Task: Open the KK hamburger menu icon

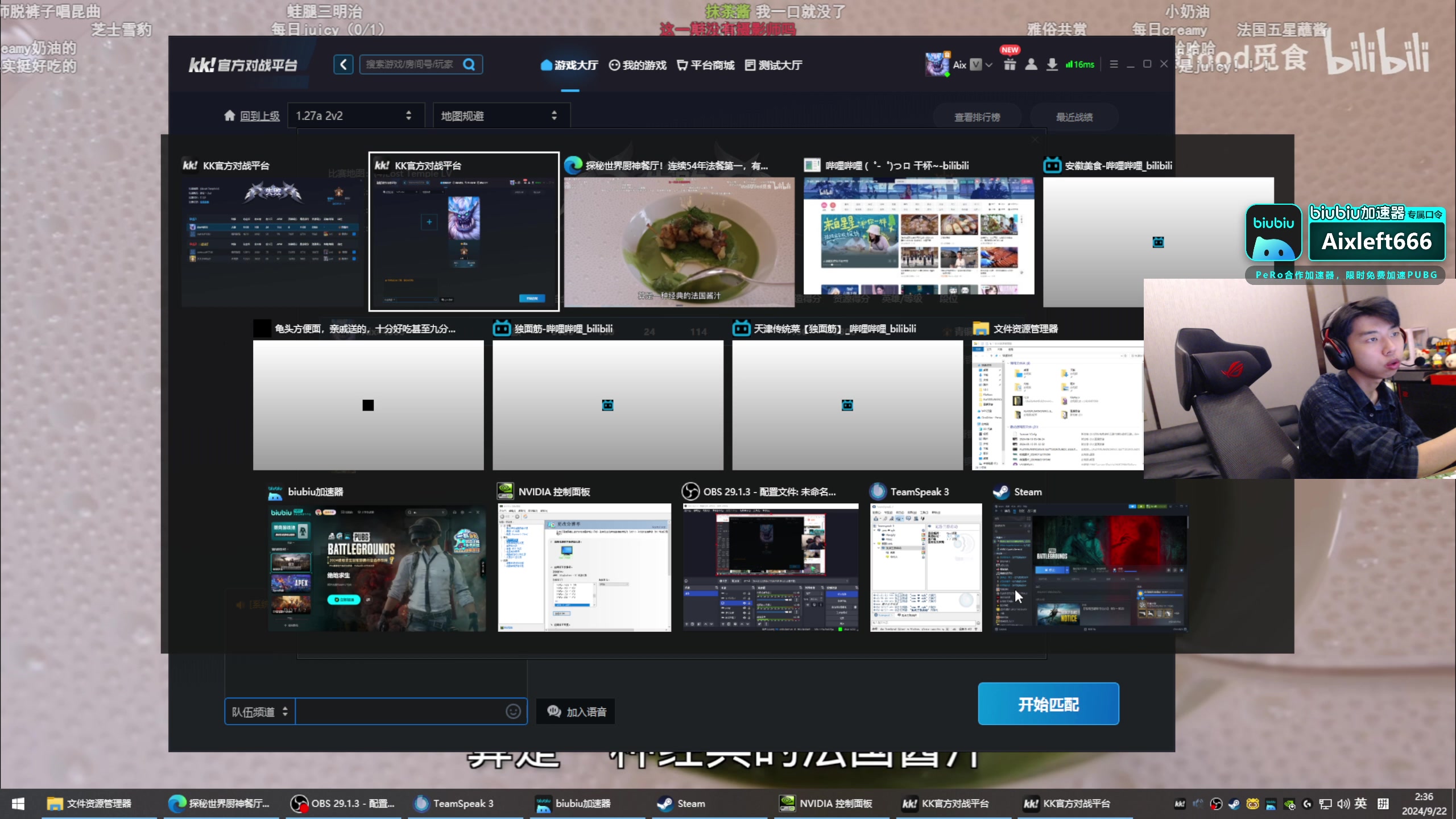Action: pyautogui.click(x=1114, y=64)
